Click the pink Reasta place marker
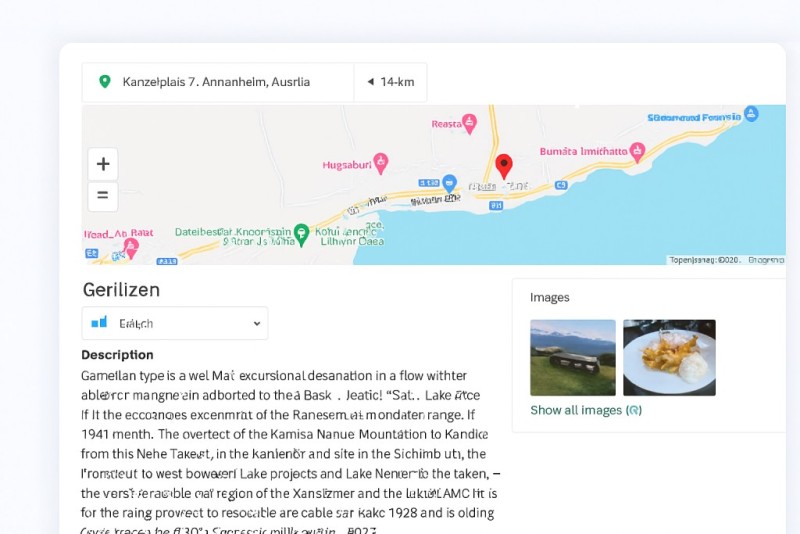Image resolution: width=800 pixels, height=534 pixels. tap(469, 123)
